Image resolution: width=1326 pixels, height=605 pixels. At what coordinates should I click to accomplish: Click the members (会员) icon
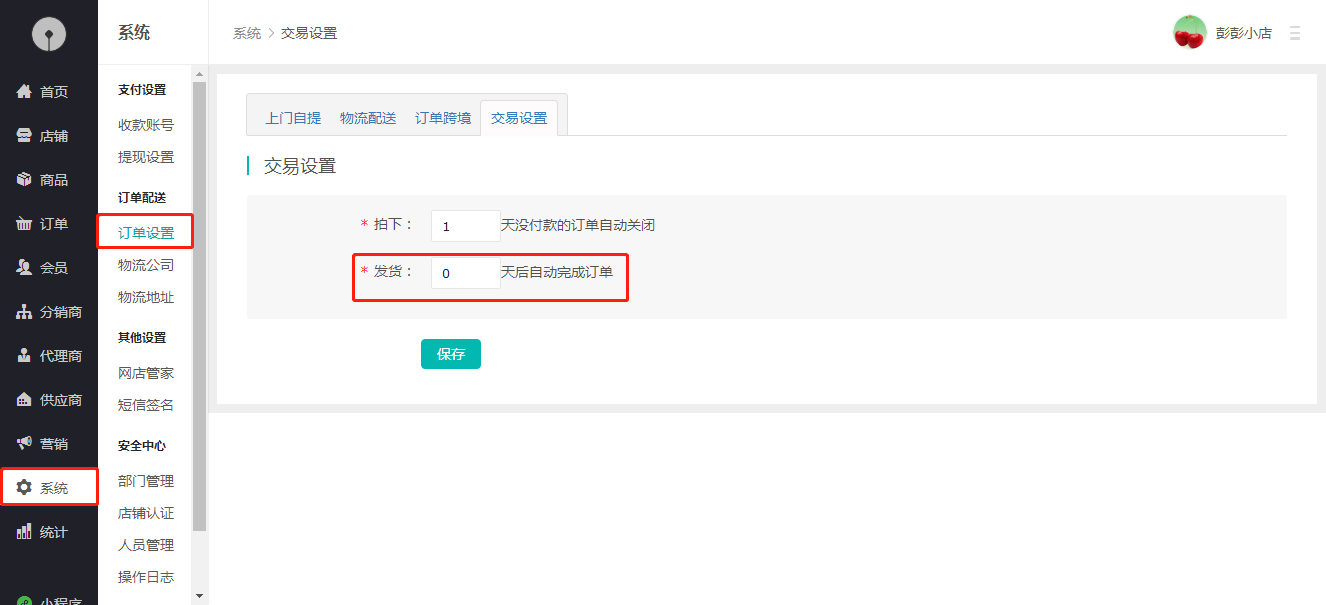[25, 268]
